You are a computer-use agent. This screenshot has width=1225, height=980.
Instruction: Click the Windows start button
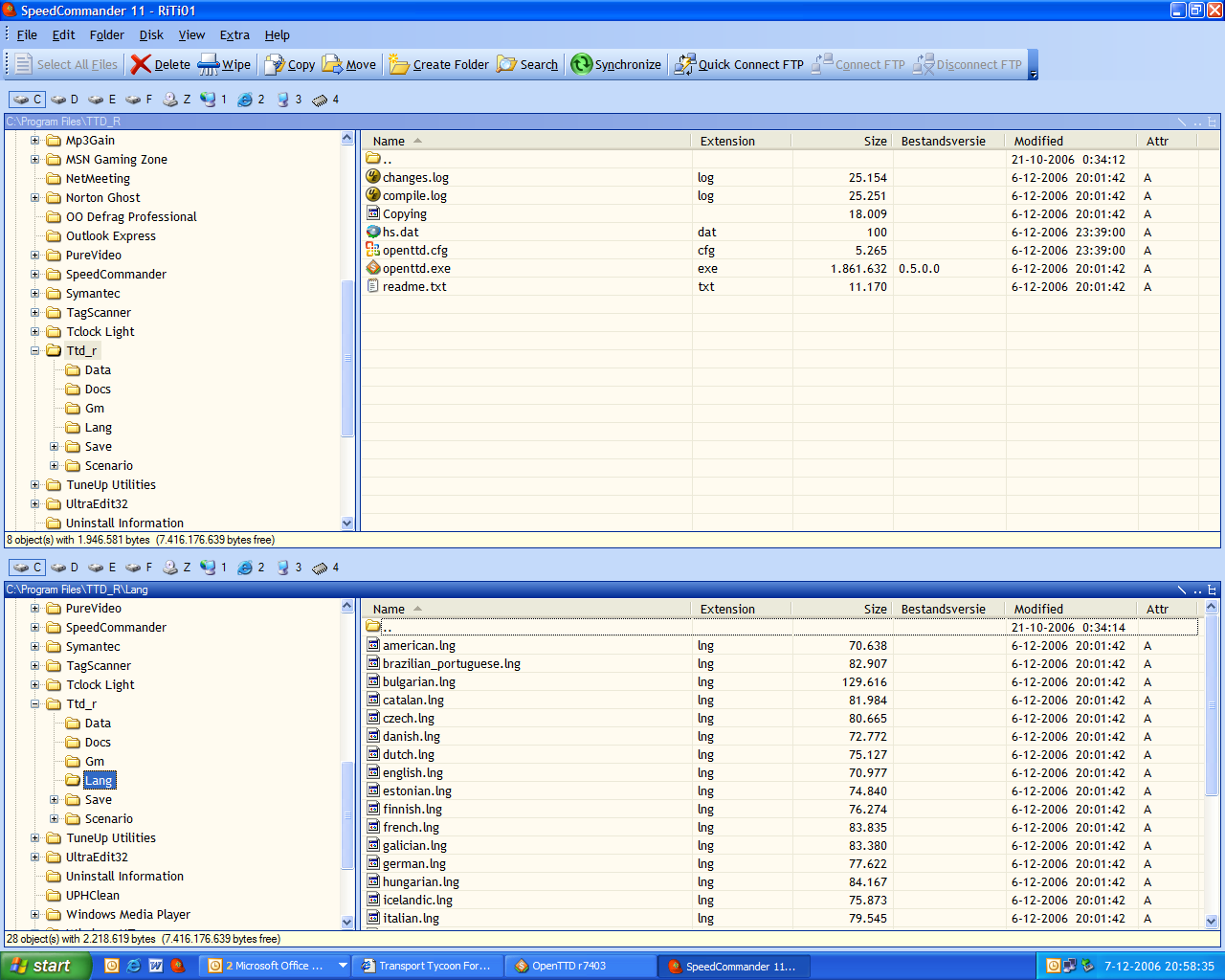[x=45, y=966]
